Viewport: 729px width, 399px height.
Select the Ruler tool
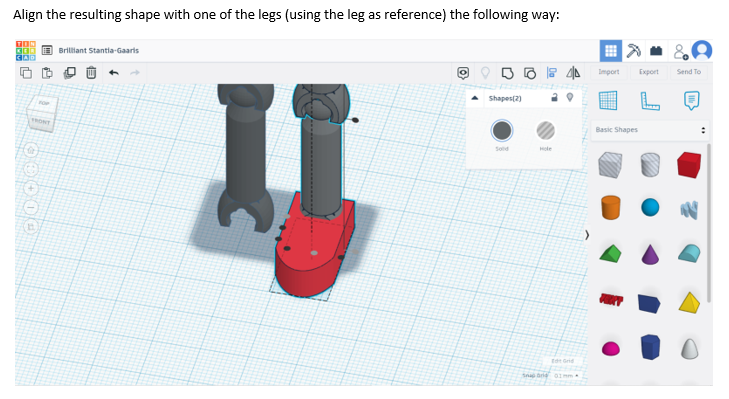coord(649,101)
